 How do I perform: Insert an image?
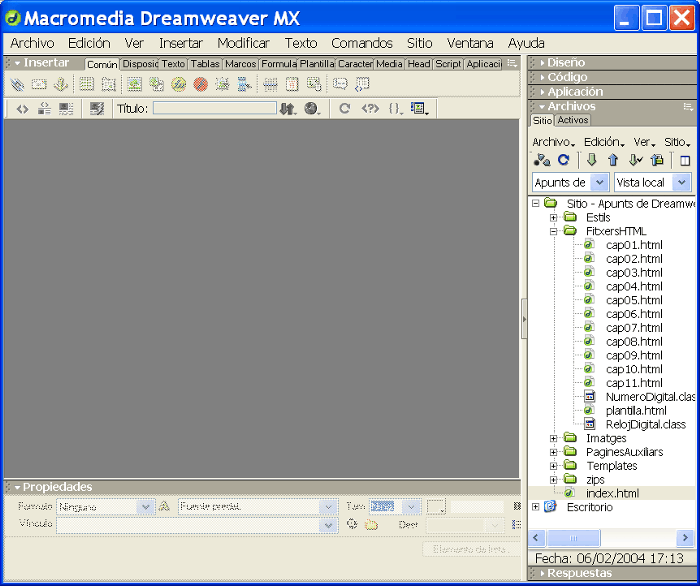click(x=134, y=84)
